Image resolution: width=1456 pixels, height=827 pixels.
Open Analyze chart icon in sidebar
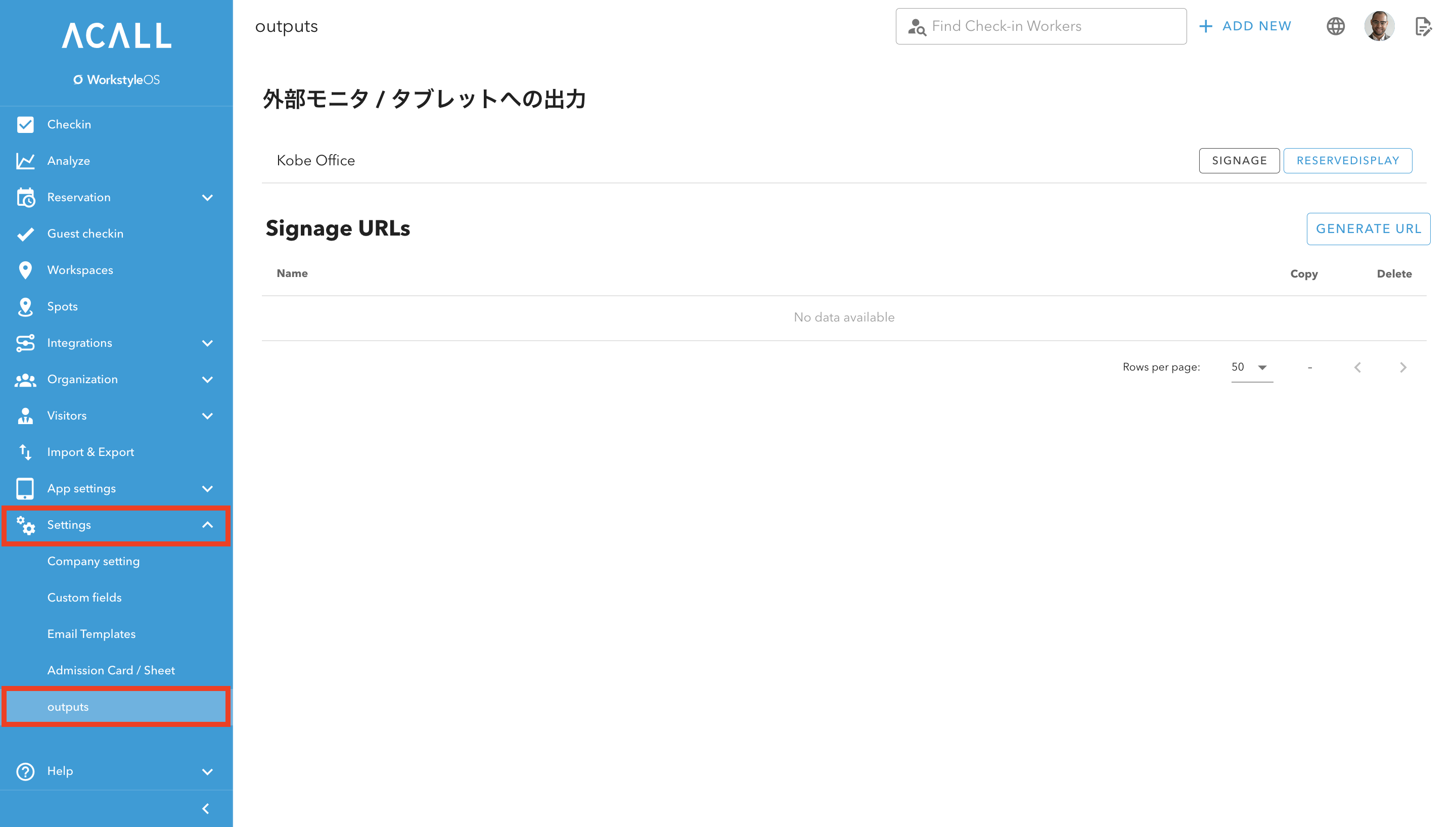pos(26,161)
